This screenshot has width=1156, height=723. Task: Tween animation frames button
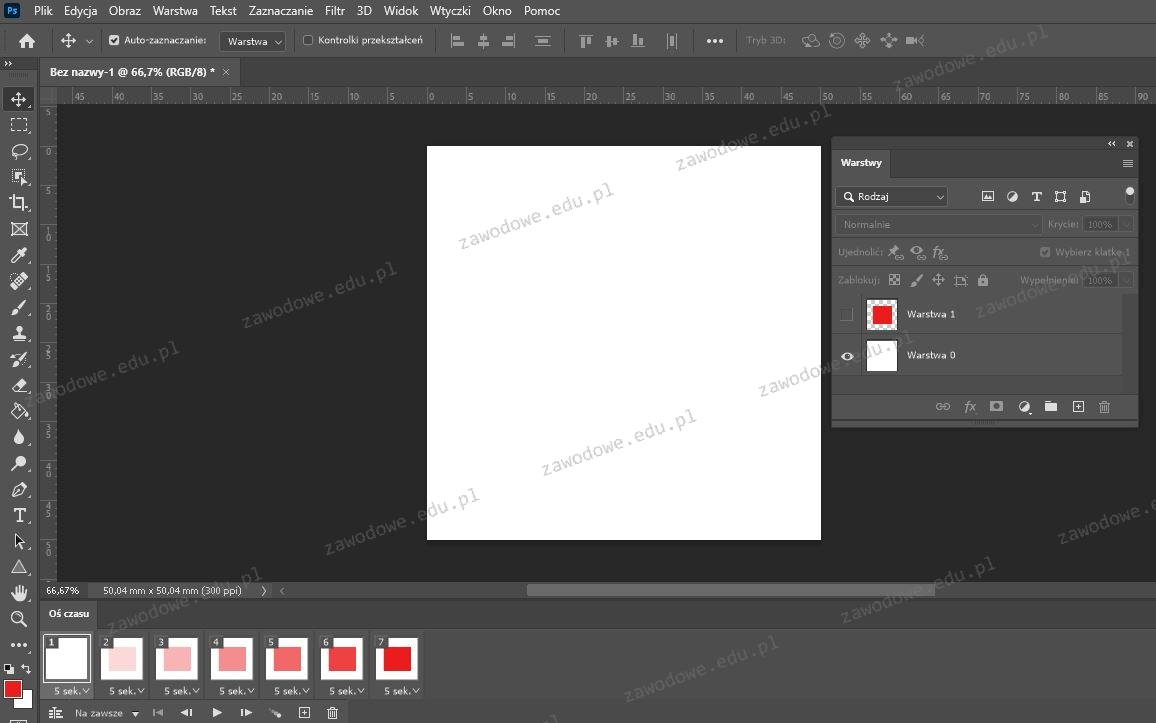pos(275,713)
